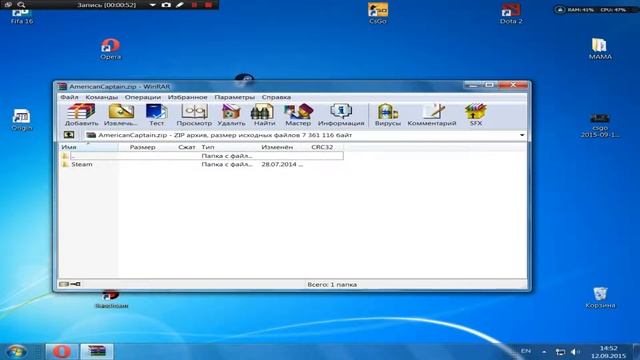Click the Opera taskbar button

(61, 351)
